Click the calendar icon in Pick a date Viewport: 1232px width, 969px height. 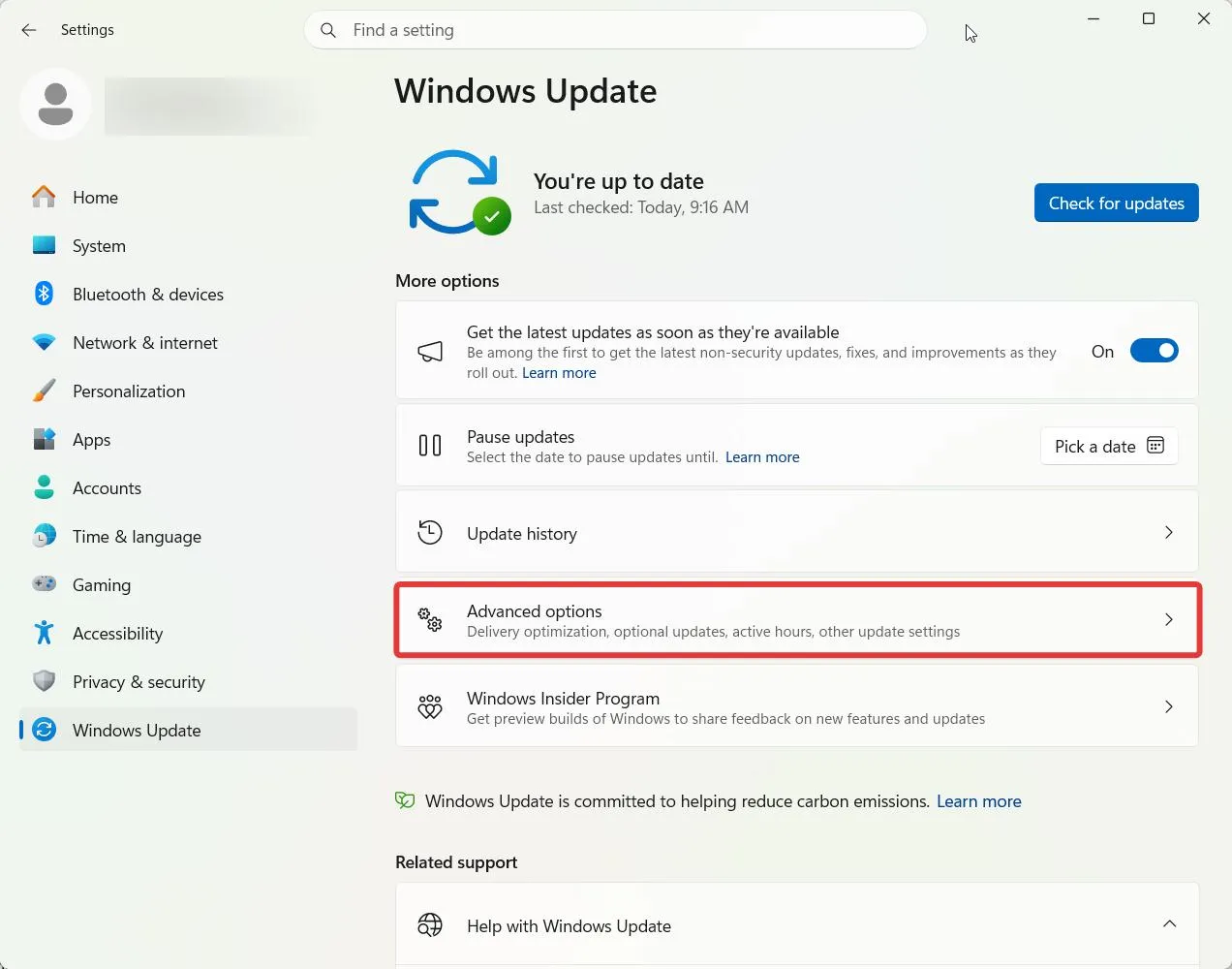click(1155, 446)
